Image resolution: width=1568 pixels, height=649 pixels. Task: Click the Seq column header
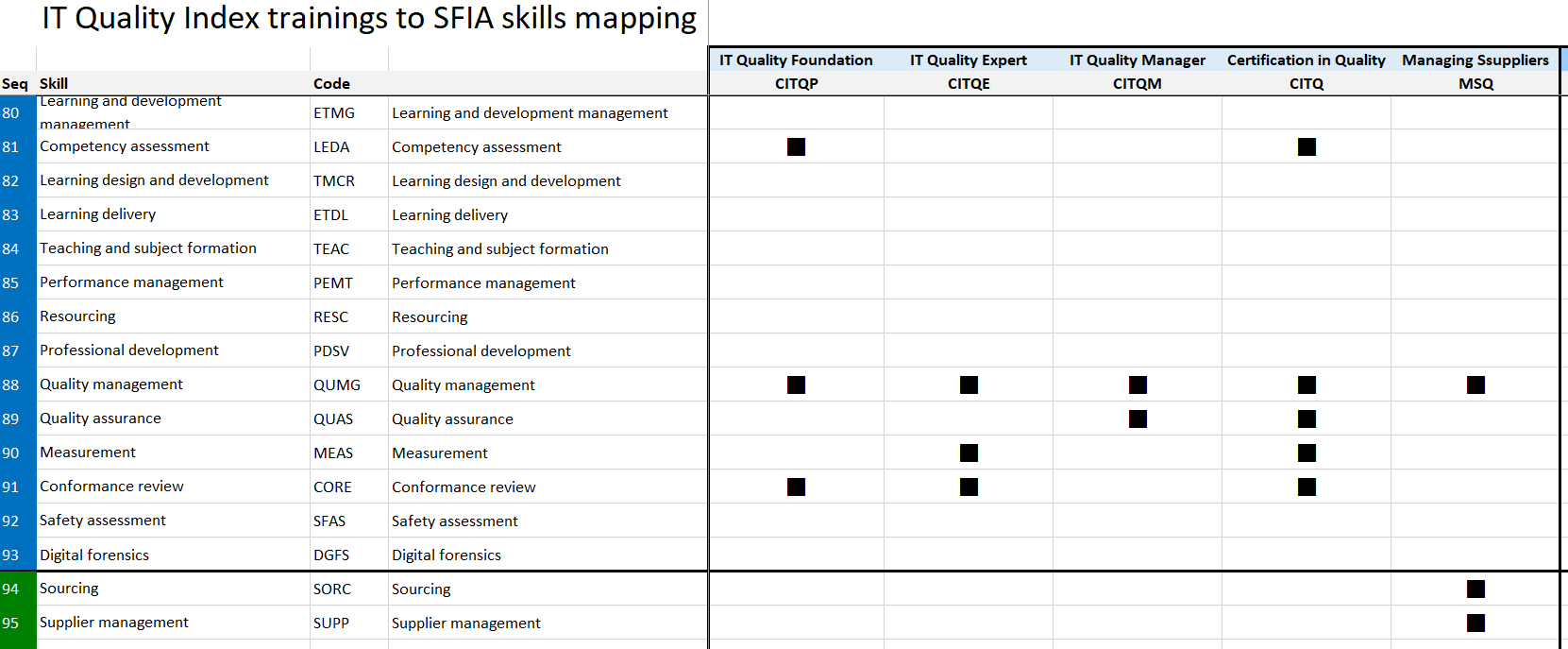15,84
